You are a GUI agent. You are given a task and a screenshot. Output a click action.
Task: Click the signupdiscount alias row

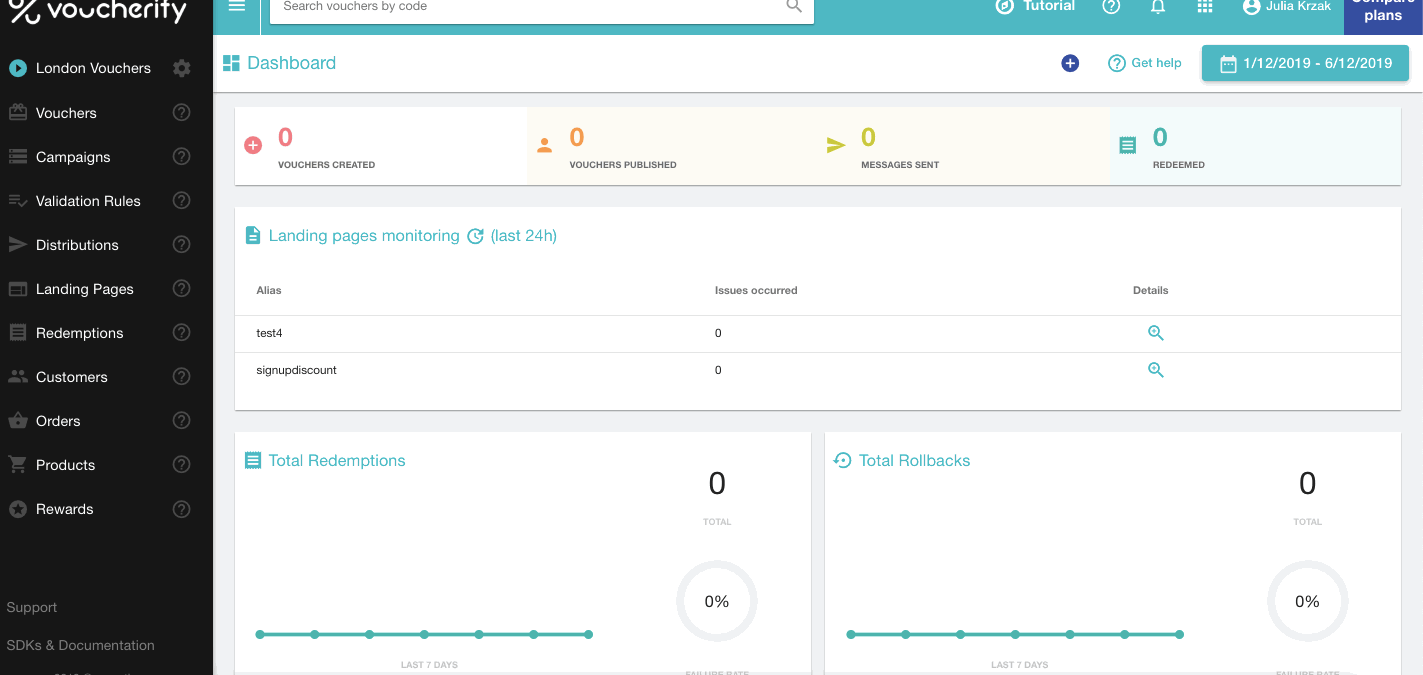(817, 370)
